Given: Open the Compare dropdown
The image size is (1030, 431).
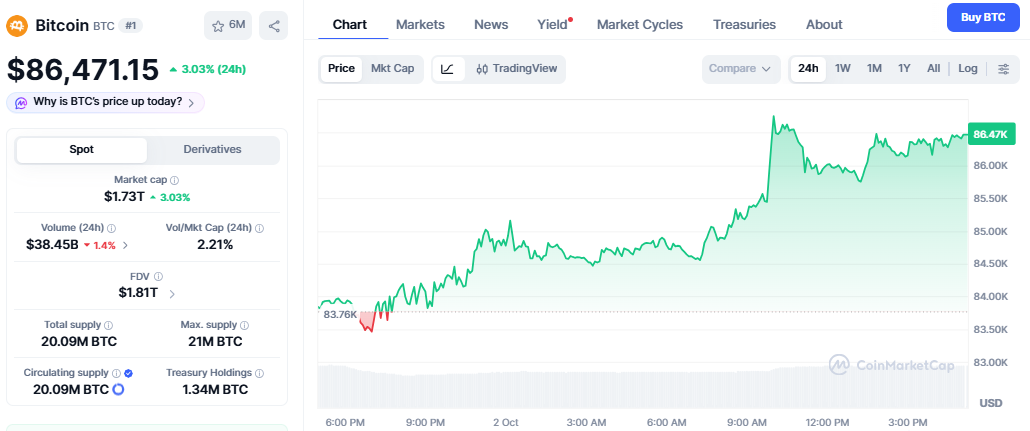Looking at the screenshot, I should 740,69.
